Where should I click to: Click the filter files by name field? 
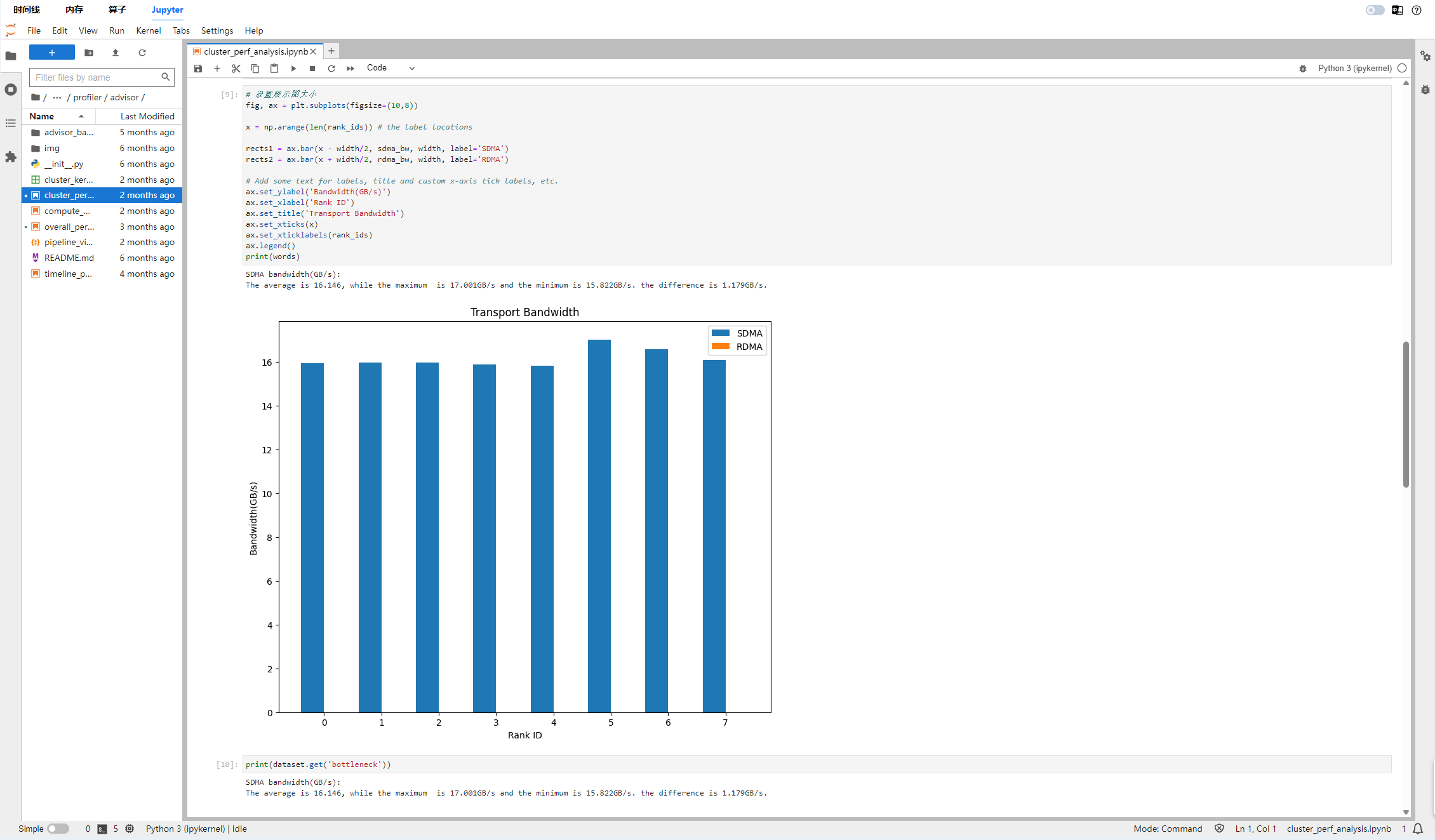102,77
